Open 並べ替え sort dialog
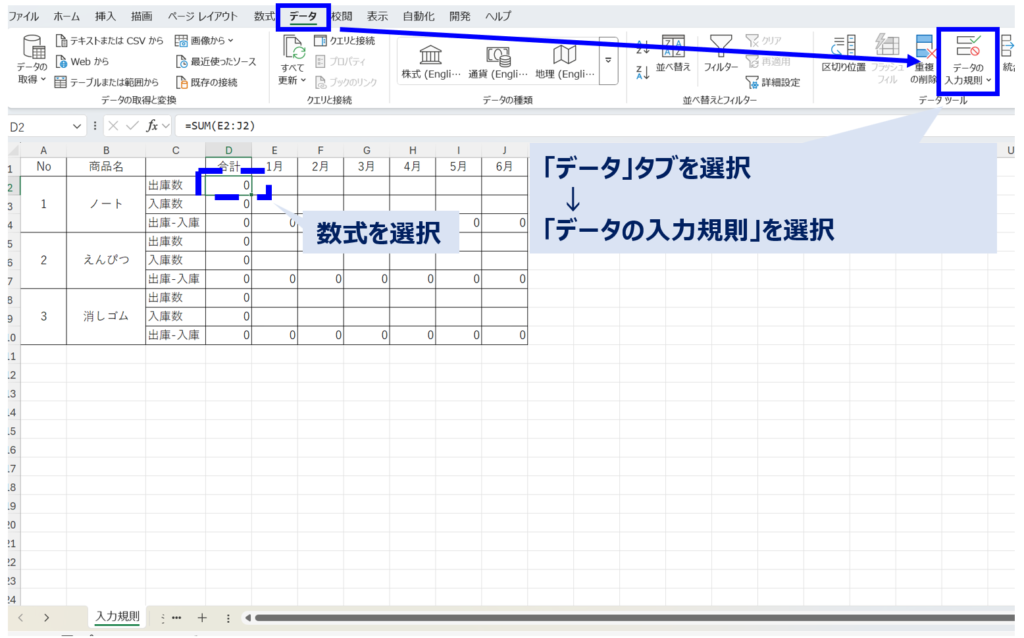The width and height of the screenshot is (1024, 638). tap(673, 54)
